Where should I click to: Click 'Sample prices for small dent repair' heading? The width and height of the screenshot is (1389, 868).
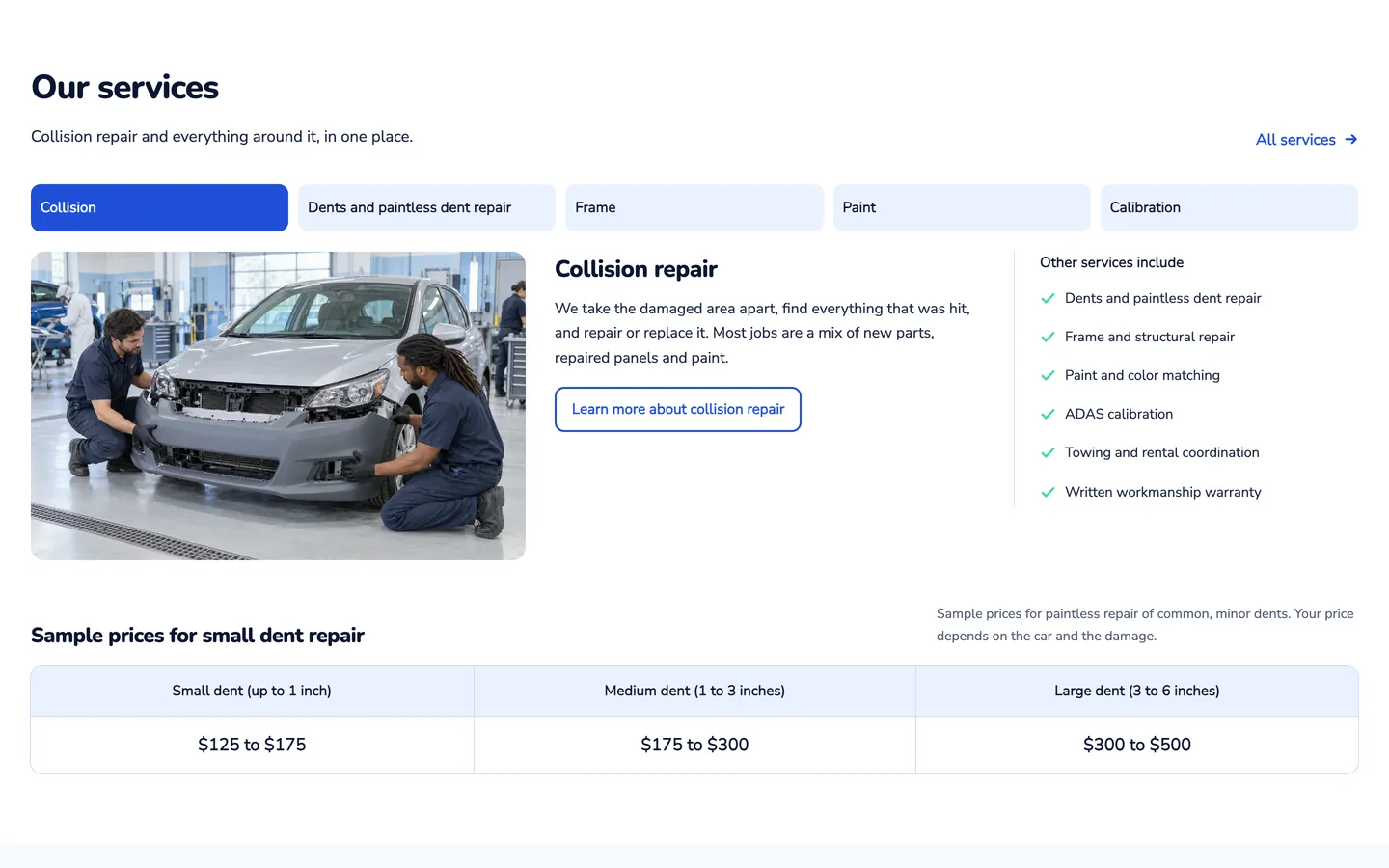tap(198, 636)
